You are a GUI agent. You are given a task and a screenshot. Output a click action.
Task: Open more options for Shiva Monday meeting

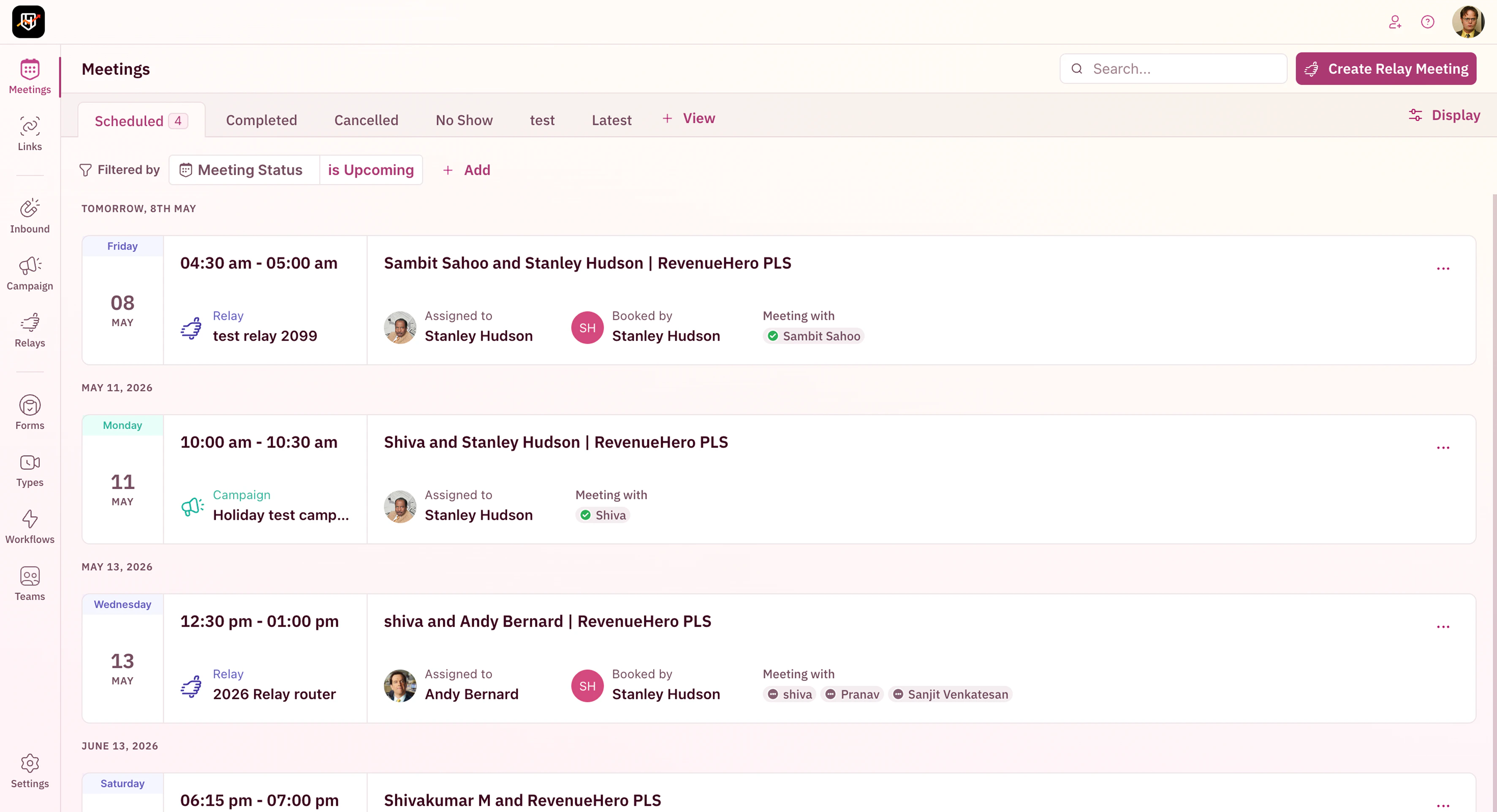pos(1443,448)
